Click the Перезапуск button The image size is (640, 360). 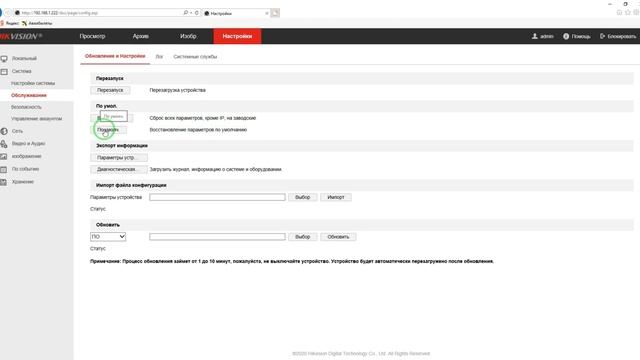[x=110, y=90]
